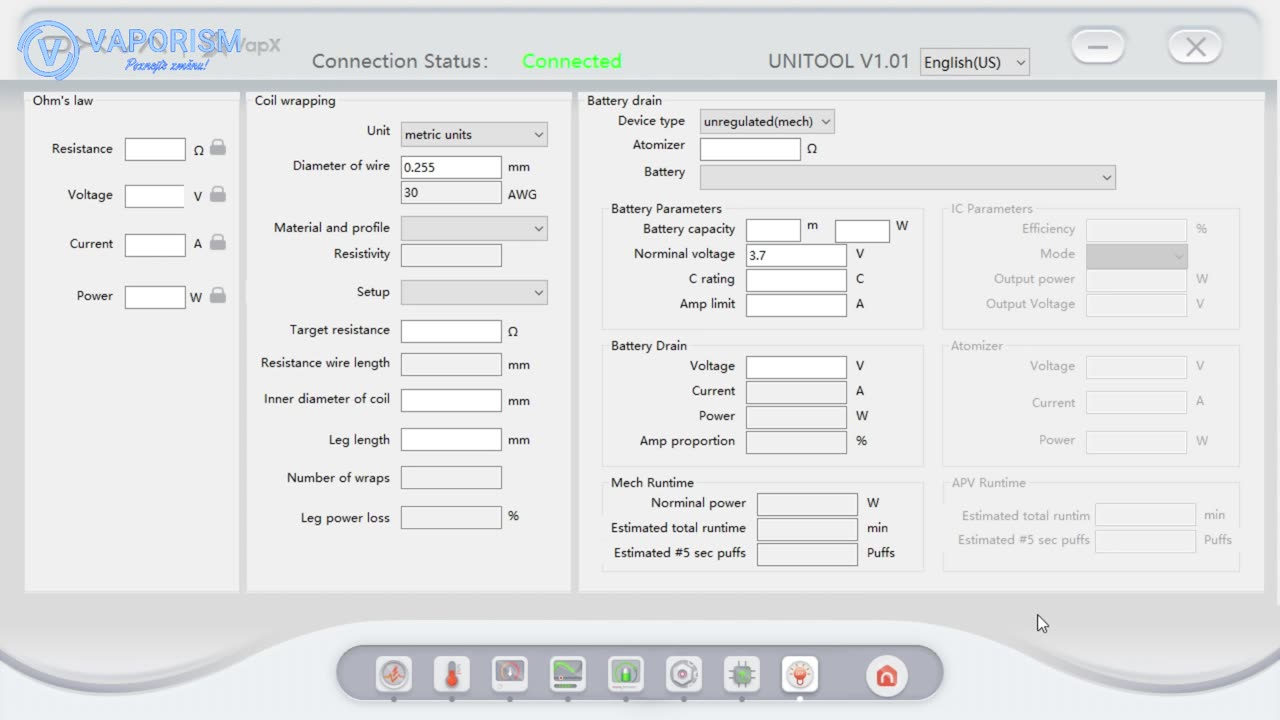Open the gauge with down arrow icon
The width and height of the screenshot is (1280, 720).
click(x=510, y=674)
